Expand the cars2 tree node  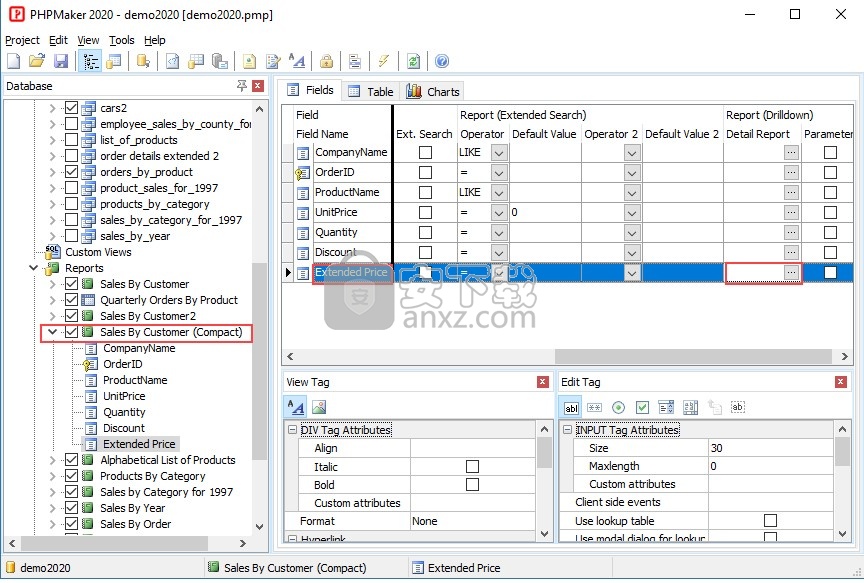pyautogui.click(x=52, y=108)
